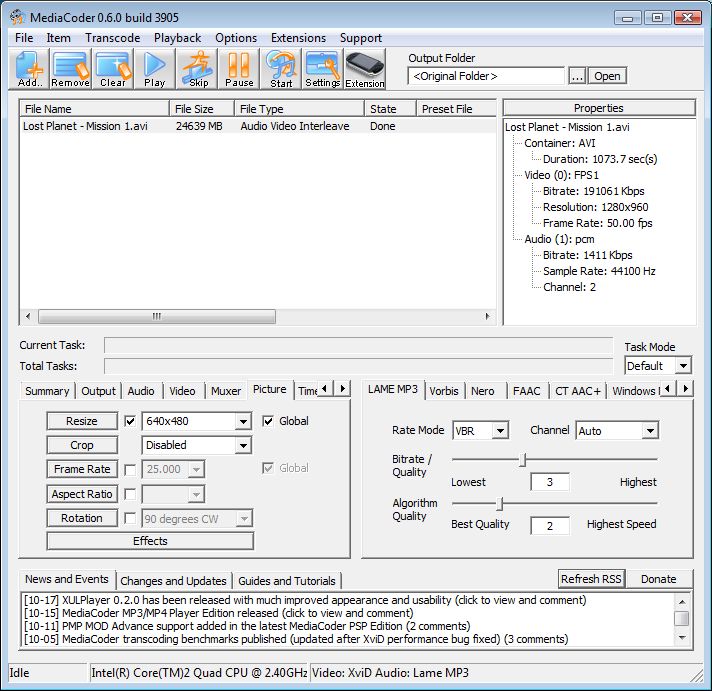The image size is (712, 691).
Task: Open the Guides and Tutorials tab
Action: coord(287,581)
